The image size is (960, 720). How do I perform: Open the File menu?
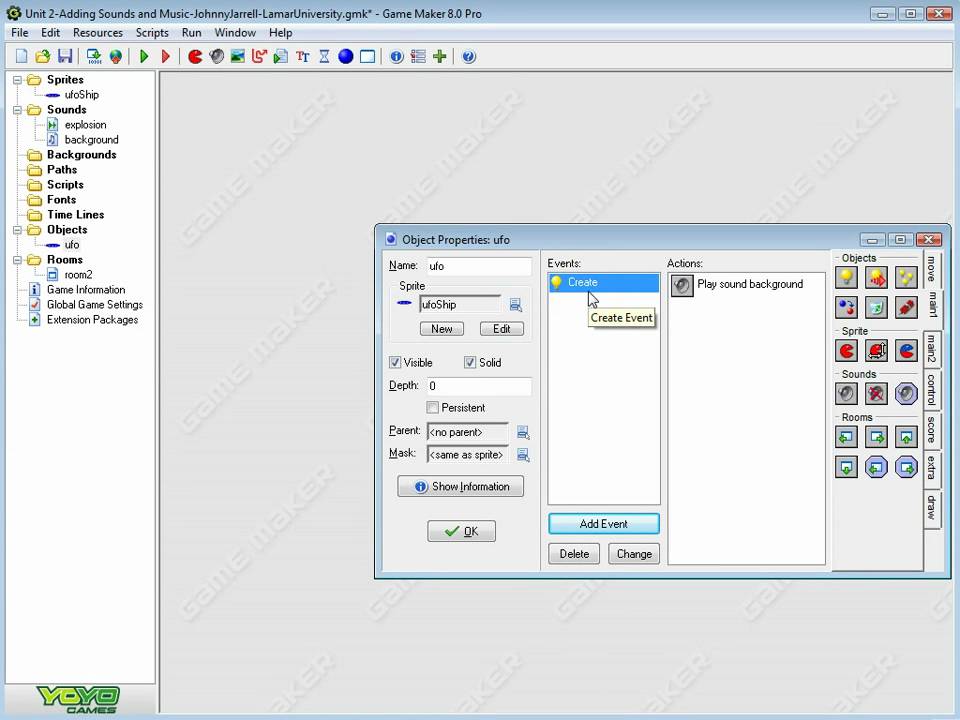(x=20, y=33)
